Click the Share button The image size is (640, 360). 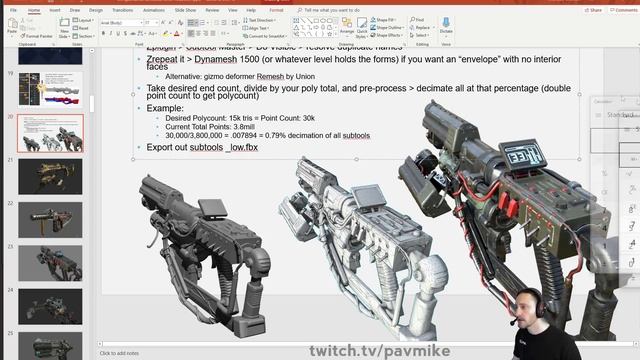pyautogui.click(x=593, y=10)
